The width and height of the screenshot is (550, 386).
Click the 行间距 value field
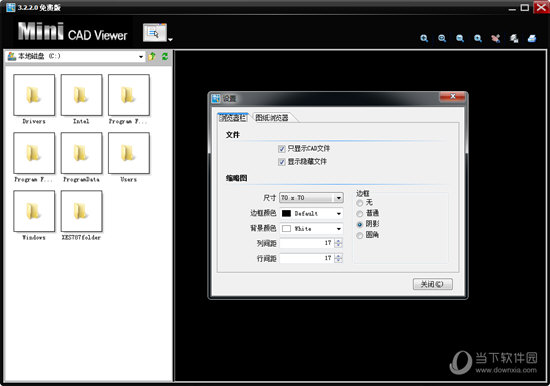click(x=307, y=258)
